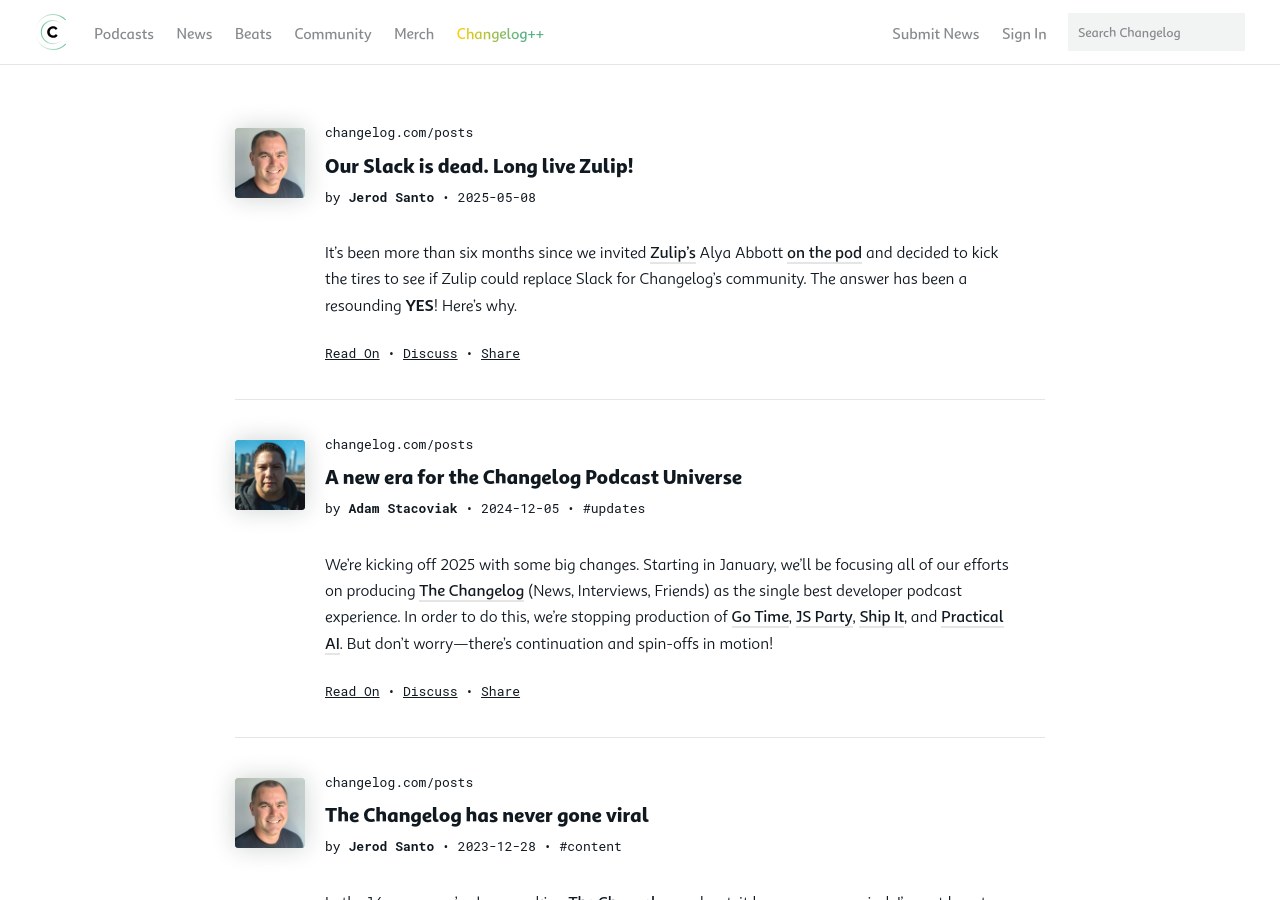The width and height of the screenshot is (1280, 900).
Task: Click Submit News in header
Action: point(935,34)
